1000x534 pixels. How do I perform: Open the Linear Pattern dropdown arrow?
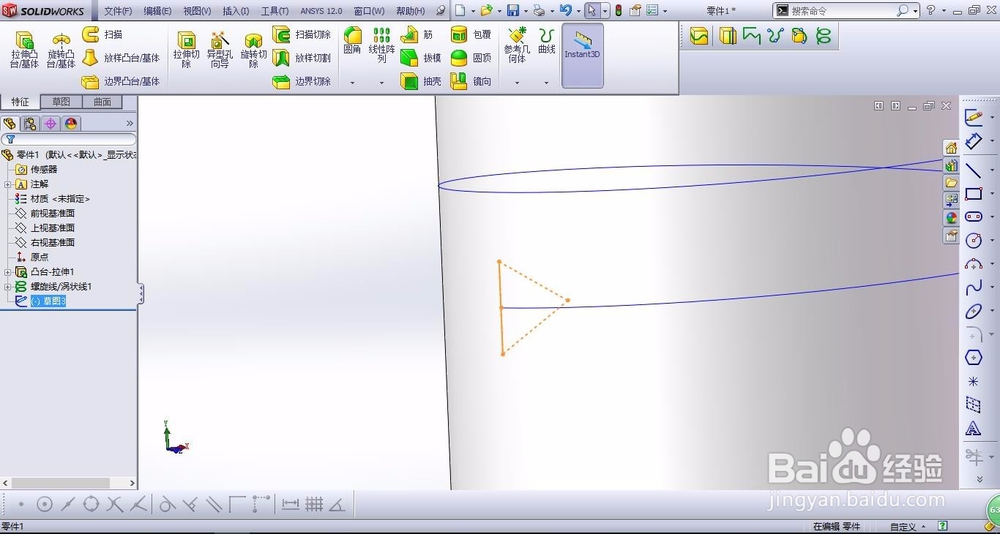click(381, 82)
